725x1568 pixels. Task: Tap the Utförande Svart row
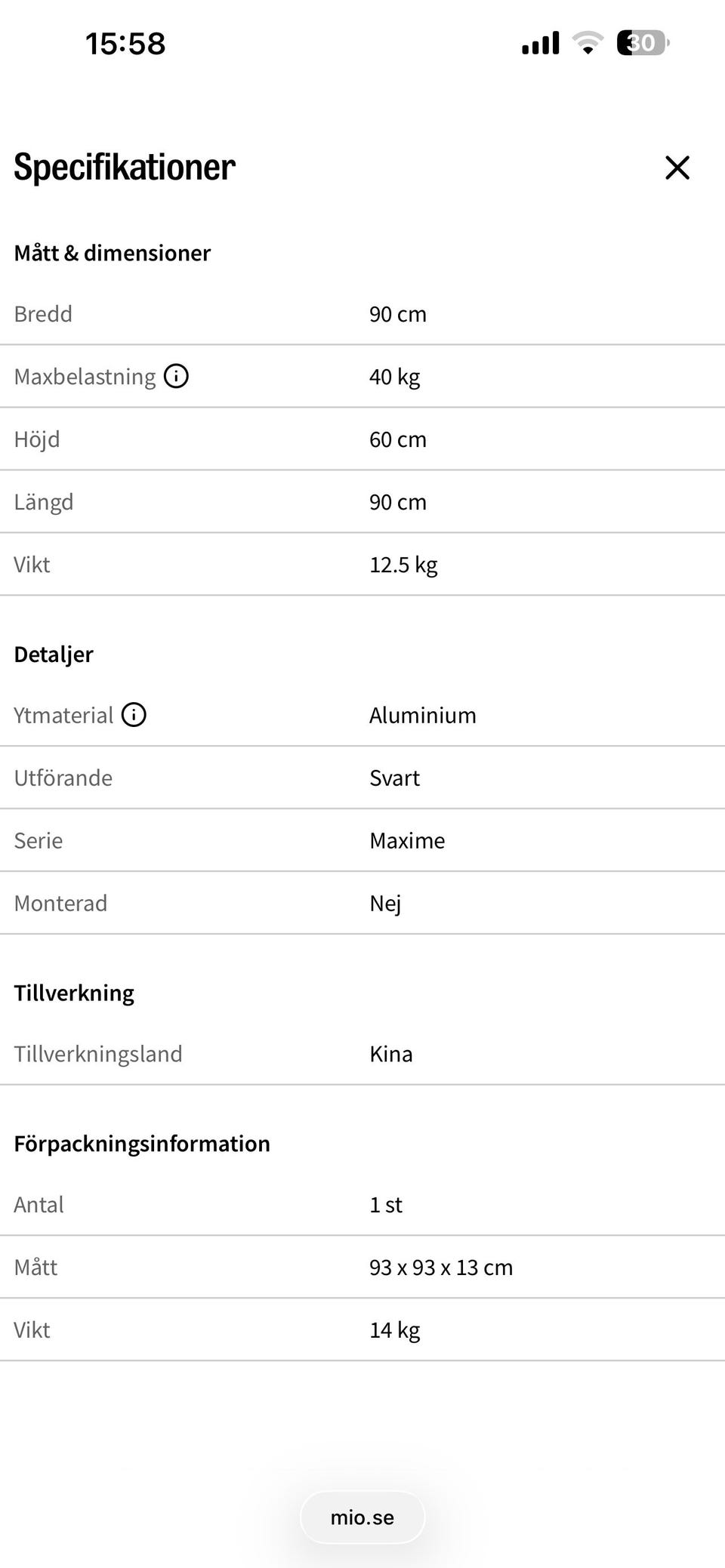click(x=362, y=778)
